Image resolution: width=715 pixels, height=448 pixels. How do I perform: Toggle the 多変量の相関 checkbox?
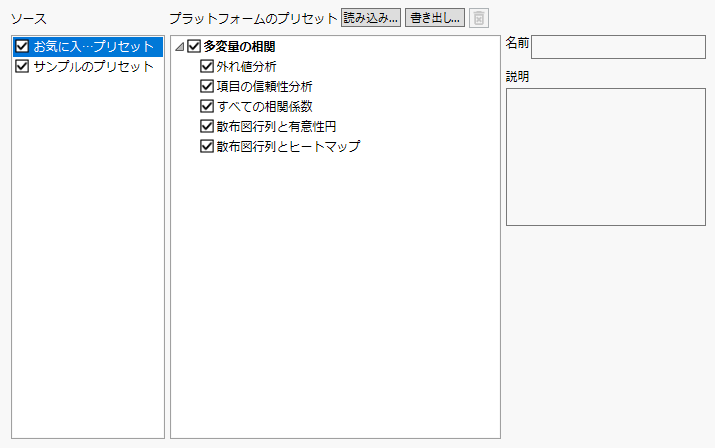pyautogui.click(x=194, y=46)
